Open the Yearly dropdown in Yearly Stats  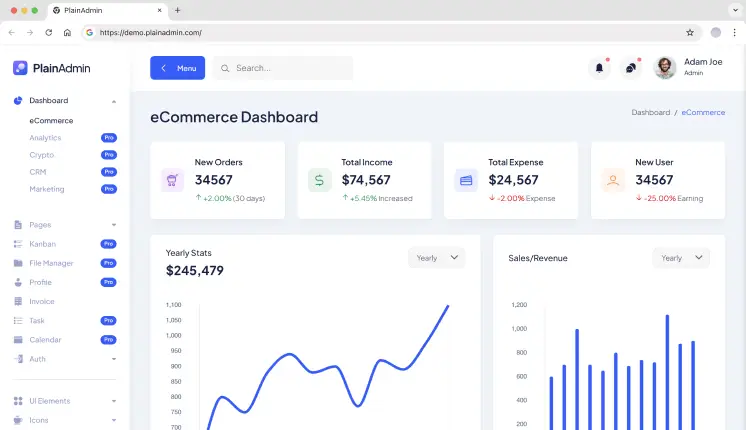437,258
